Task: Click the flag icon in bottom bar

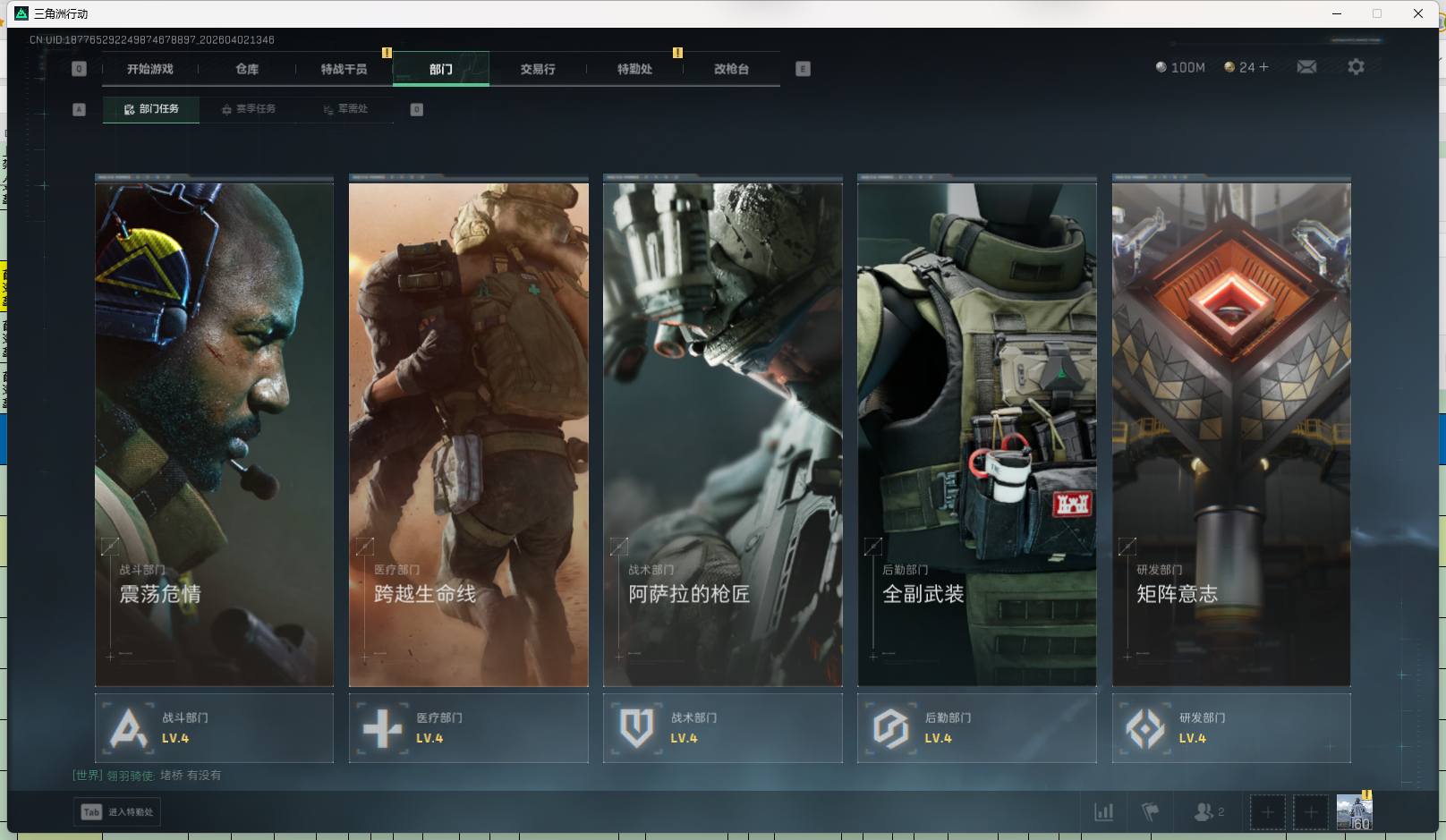Action: point(1151,812)
